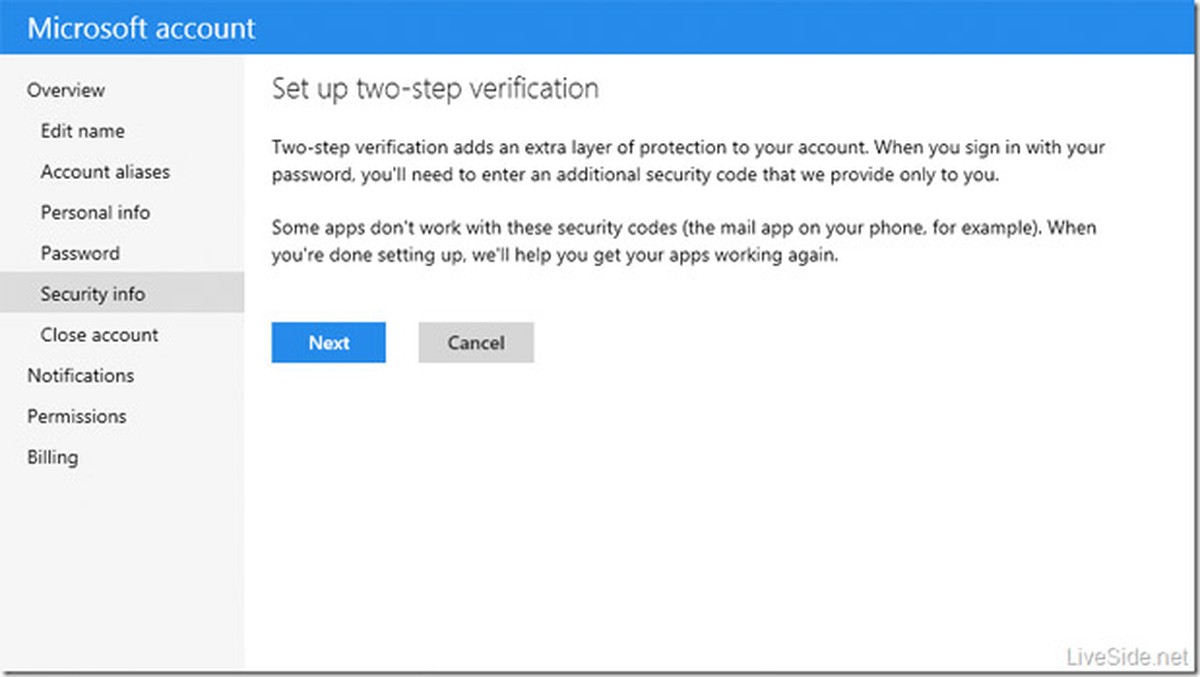Image resolution: width=1200 pixels, height=677 pixels.
Task: Choose Close account in the sidebar
Action: pyautogui.click(x=99, y=335)
